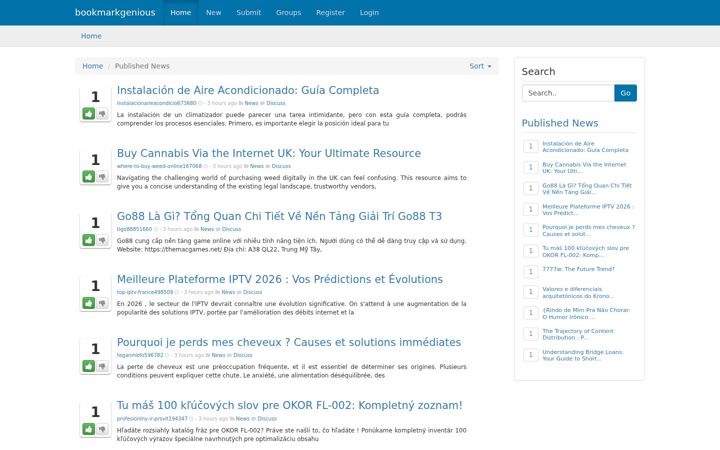Open the Sort dropdown
Viewport: 720px width, 450px height.
480,66
